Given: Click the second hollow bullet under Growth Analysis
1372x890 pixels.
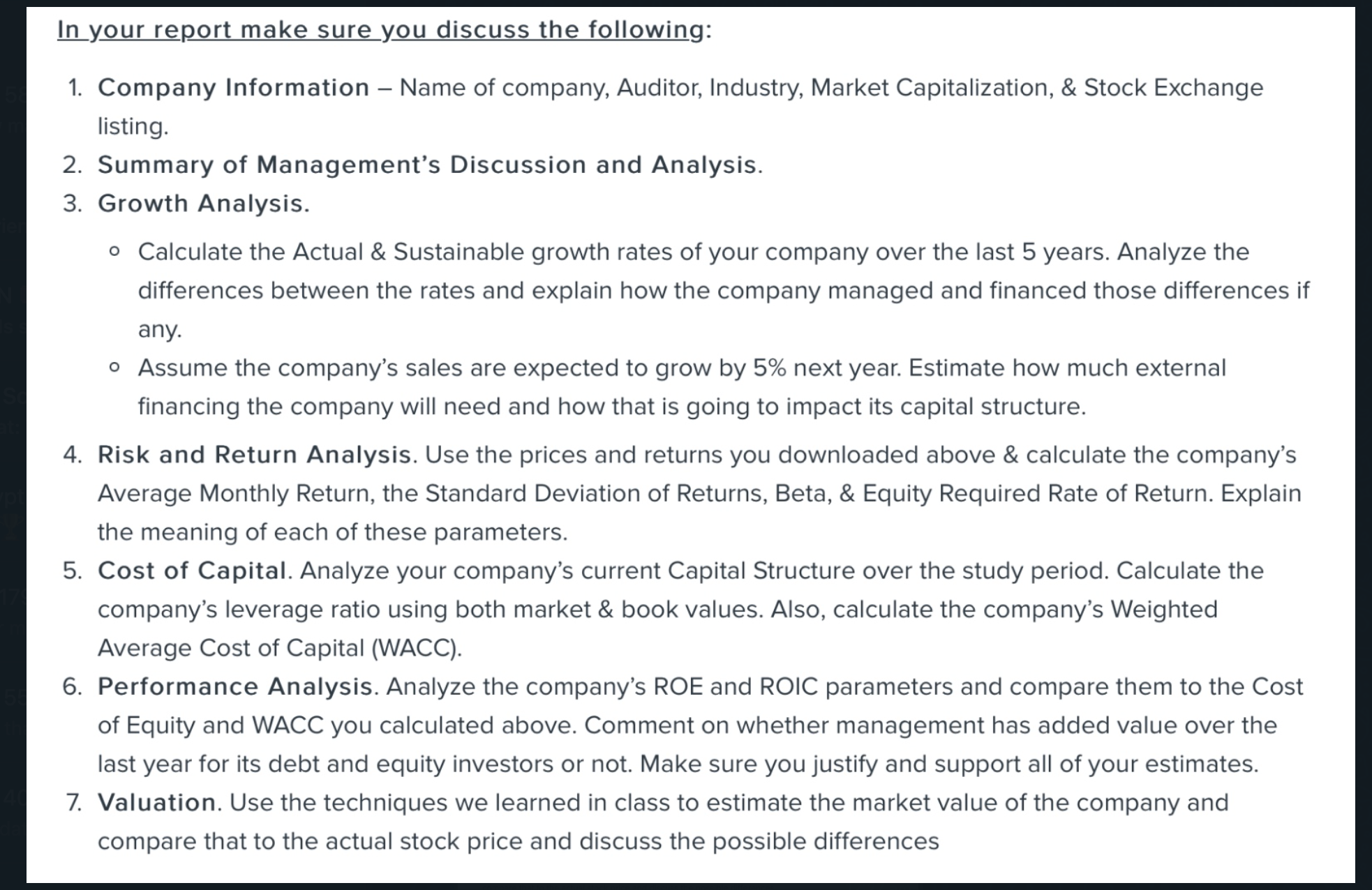Looking at the screenshot, I should [x=115, y=368].
